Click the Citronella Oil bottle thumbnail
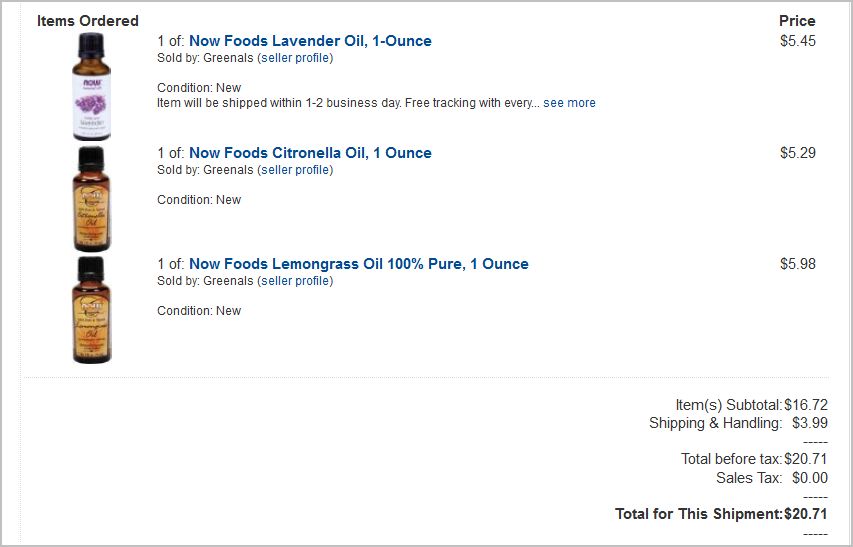Screen dimensions: 853x547 click(x=91, y=199)
